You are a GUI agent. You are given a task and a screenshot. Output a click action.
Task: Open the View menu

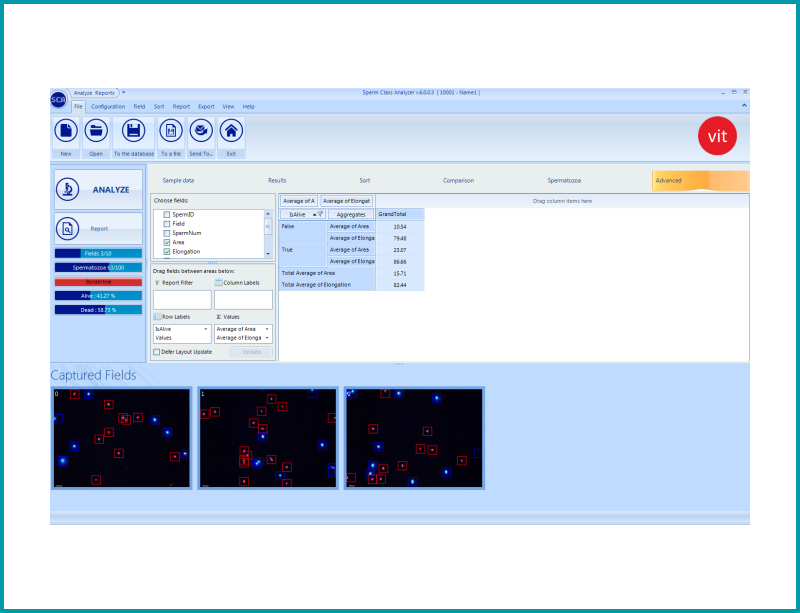(228, 107)
